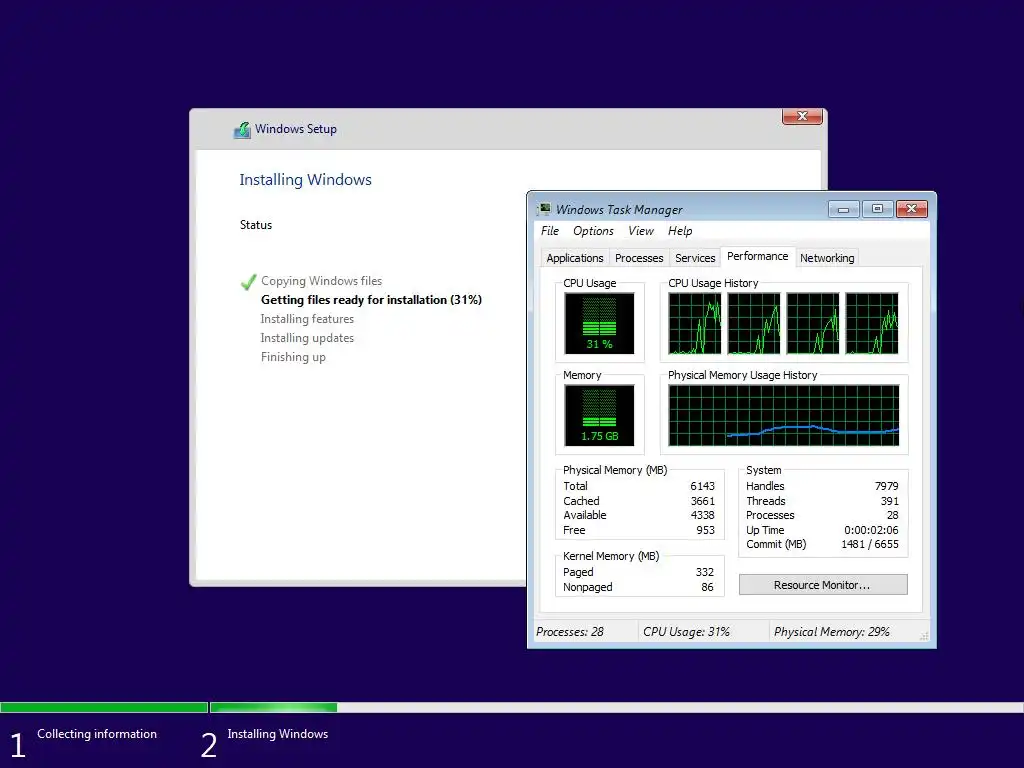Screen dimensions: 1024x768
Task: Close the Windows Setup window
Action: [803, 116]
